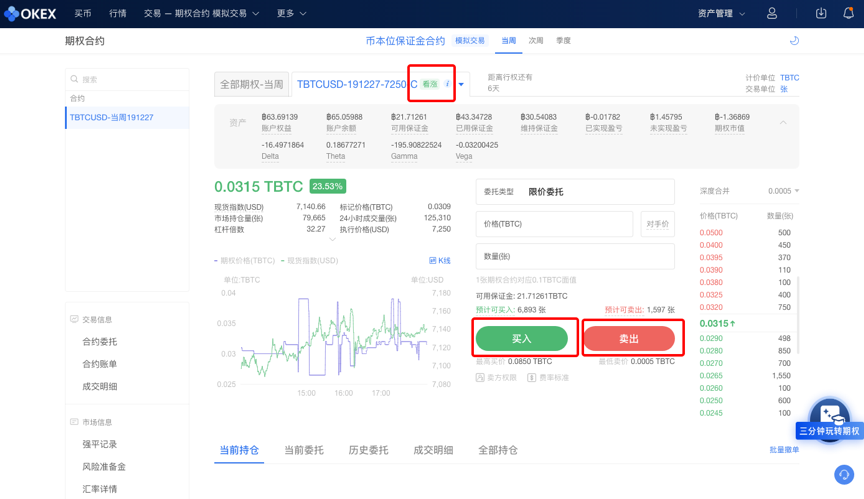The width and height of the screenshot is (864, 499).
Task: Switch to 季度 tab
Action: 563,41
